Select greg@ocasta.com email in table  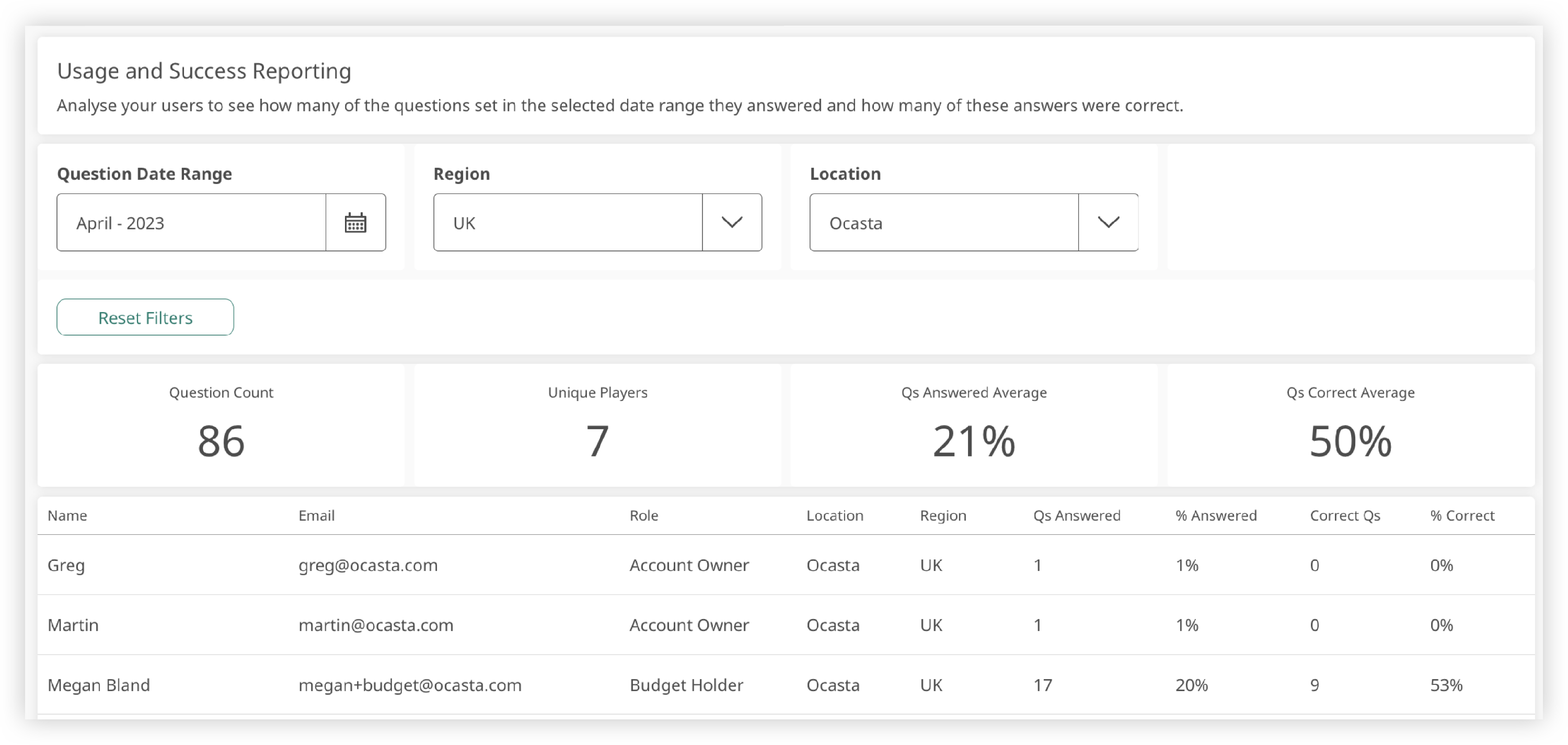pyautogui.click(x=367, y=565)
